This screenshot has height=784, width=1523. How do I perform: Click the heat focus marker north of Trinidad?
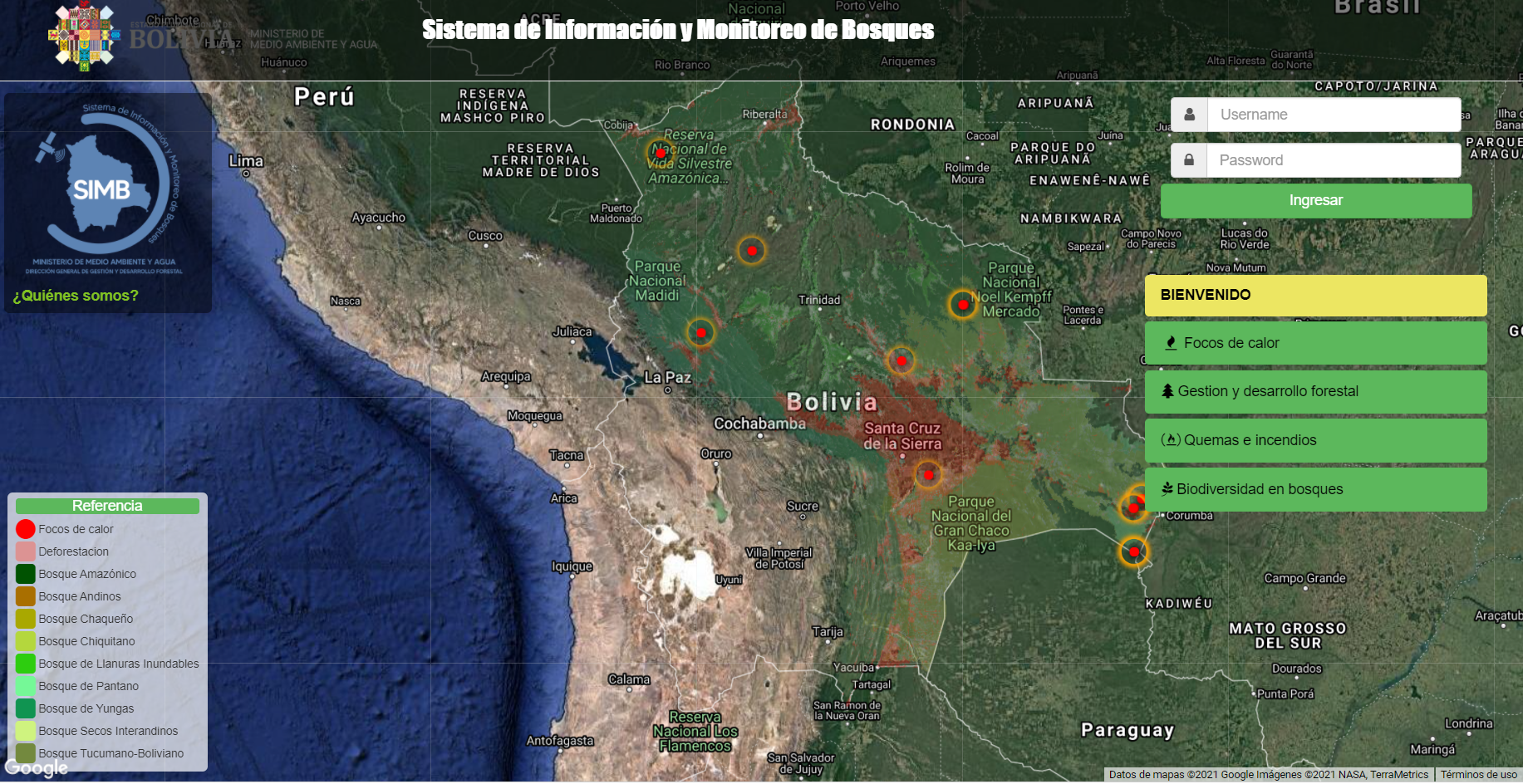752,251
